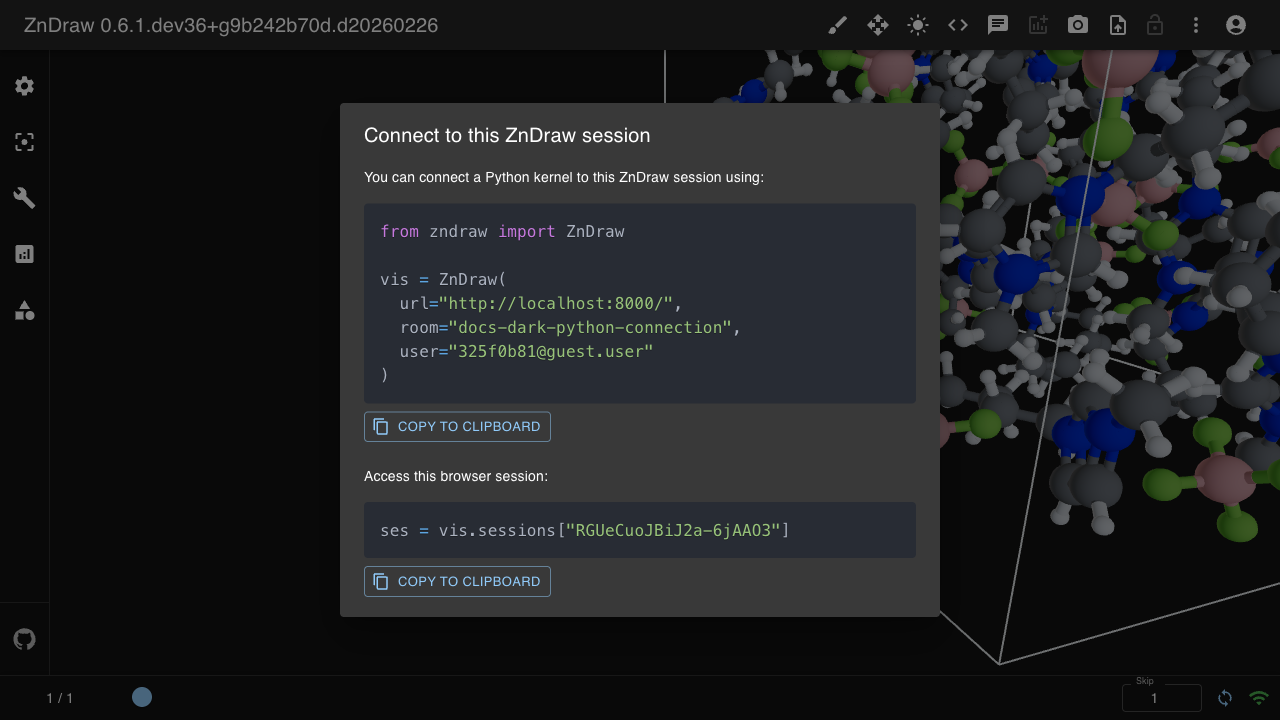Open the file upload icon in the toolbar
This screenshot has width=1280, height=720.
[1117, 25]
